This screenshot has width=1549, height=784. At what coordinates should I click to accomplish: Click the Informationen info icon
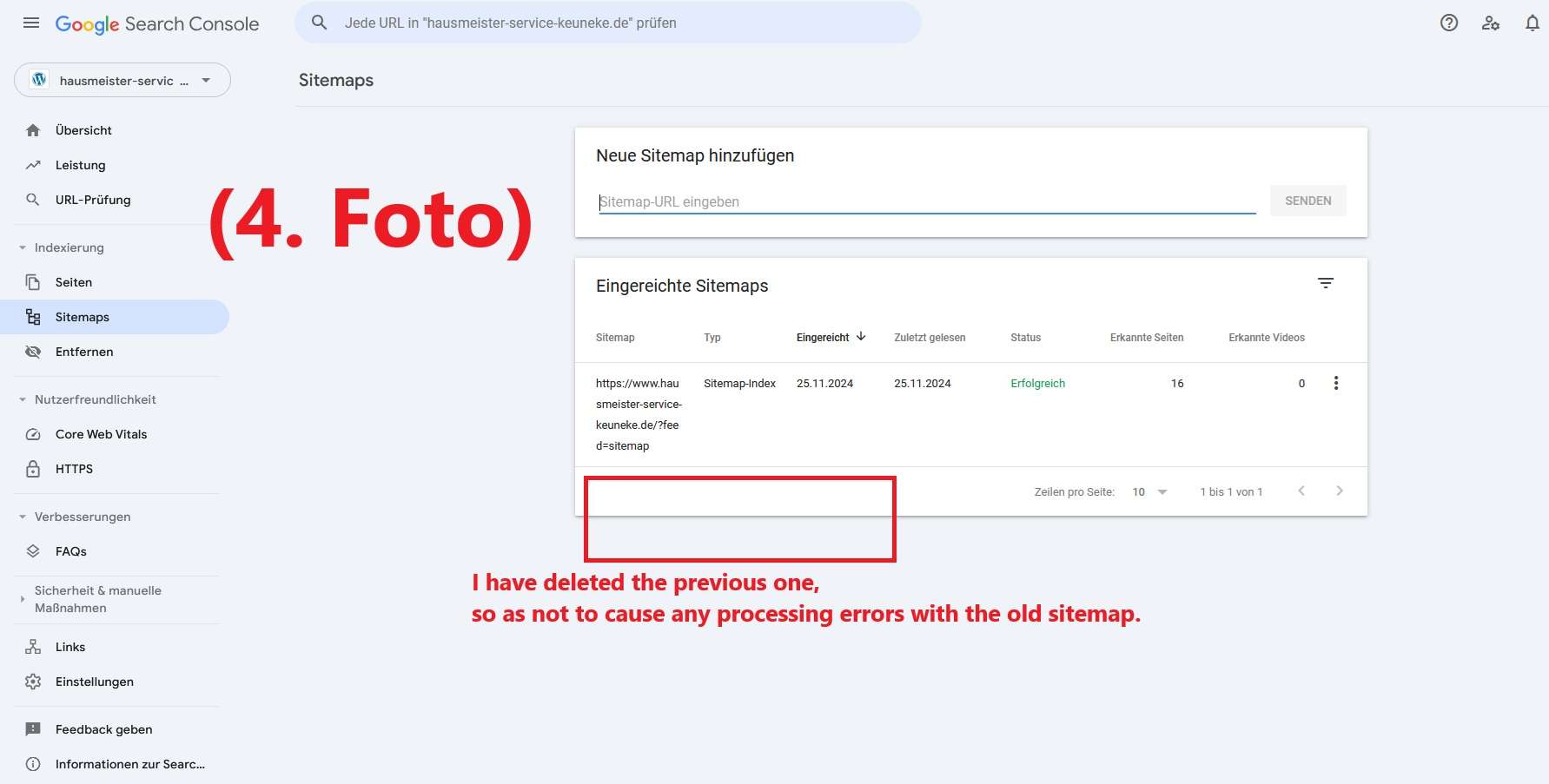pos(33,764)
